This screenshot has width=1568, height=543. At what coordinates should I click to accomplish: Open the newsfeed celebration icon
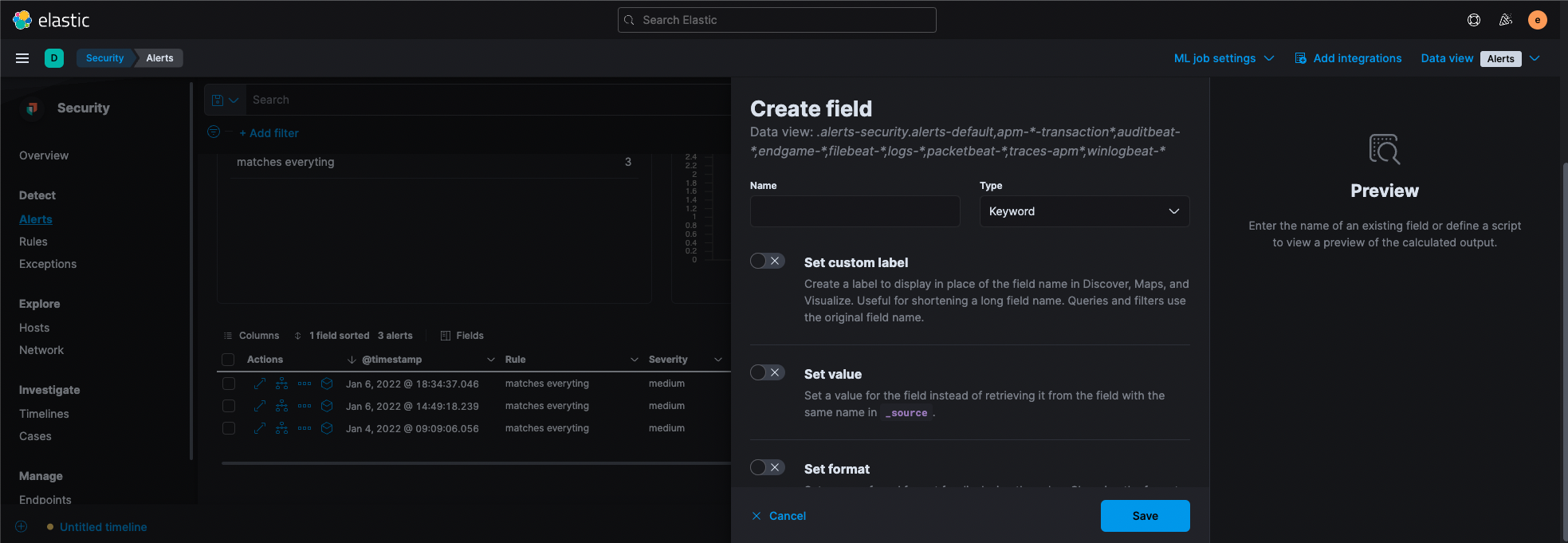1506,20
